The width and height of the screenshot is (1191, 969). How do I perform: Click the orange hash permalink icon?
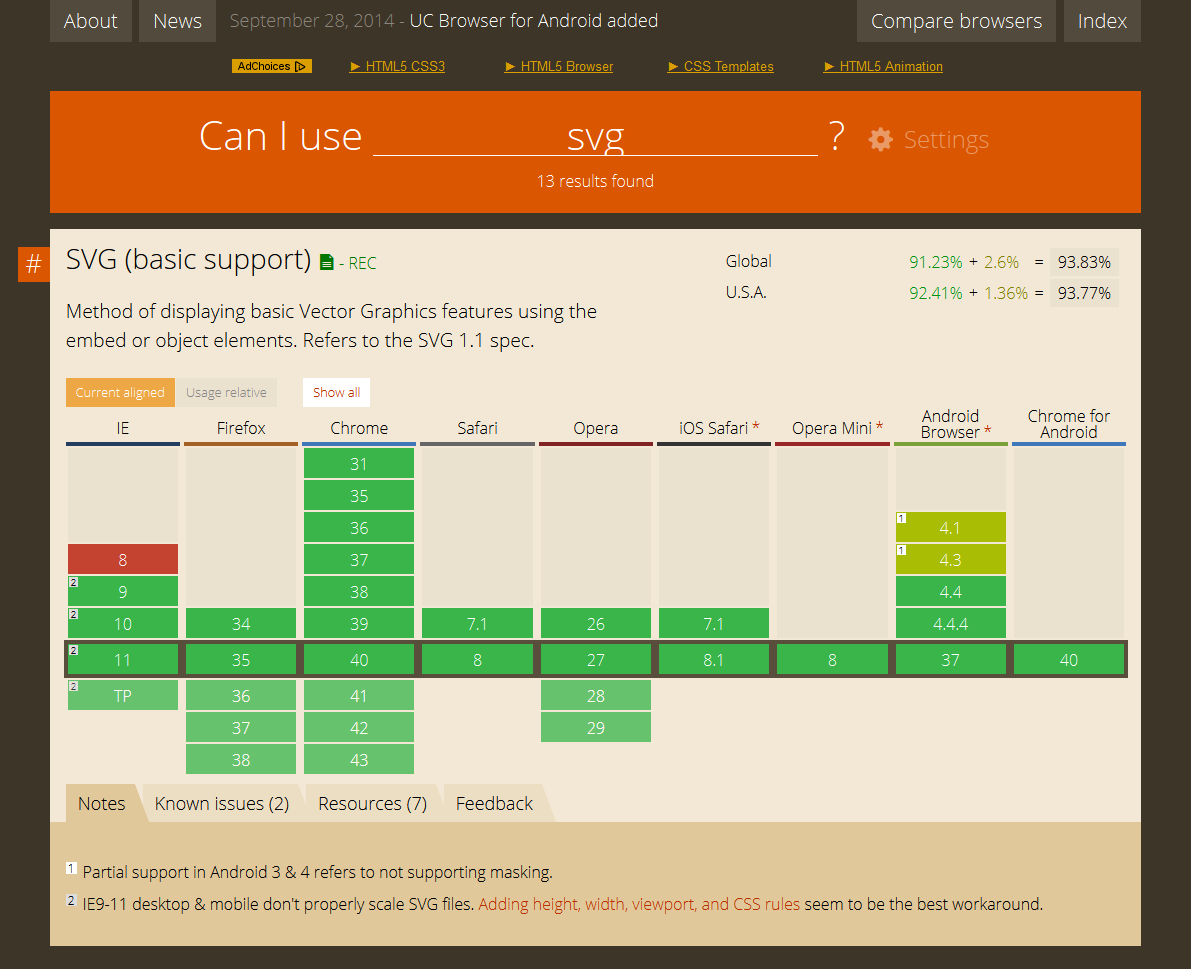click(x=33, y=264)
